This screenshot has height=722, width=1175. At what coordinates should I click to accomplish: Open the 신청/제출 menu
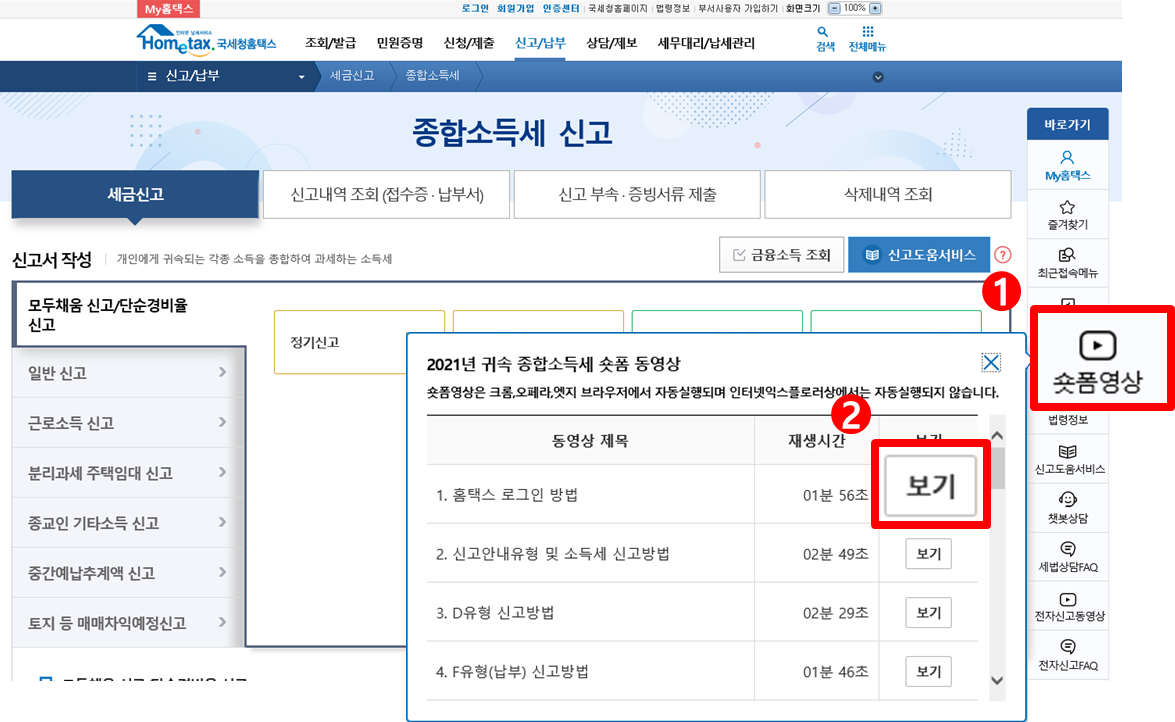pyautogui.click(x=468, y=43)
